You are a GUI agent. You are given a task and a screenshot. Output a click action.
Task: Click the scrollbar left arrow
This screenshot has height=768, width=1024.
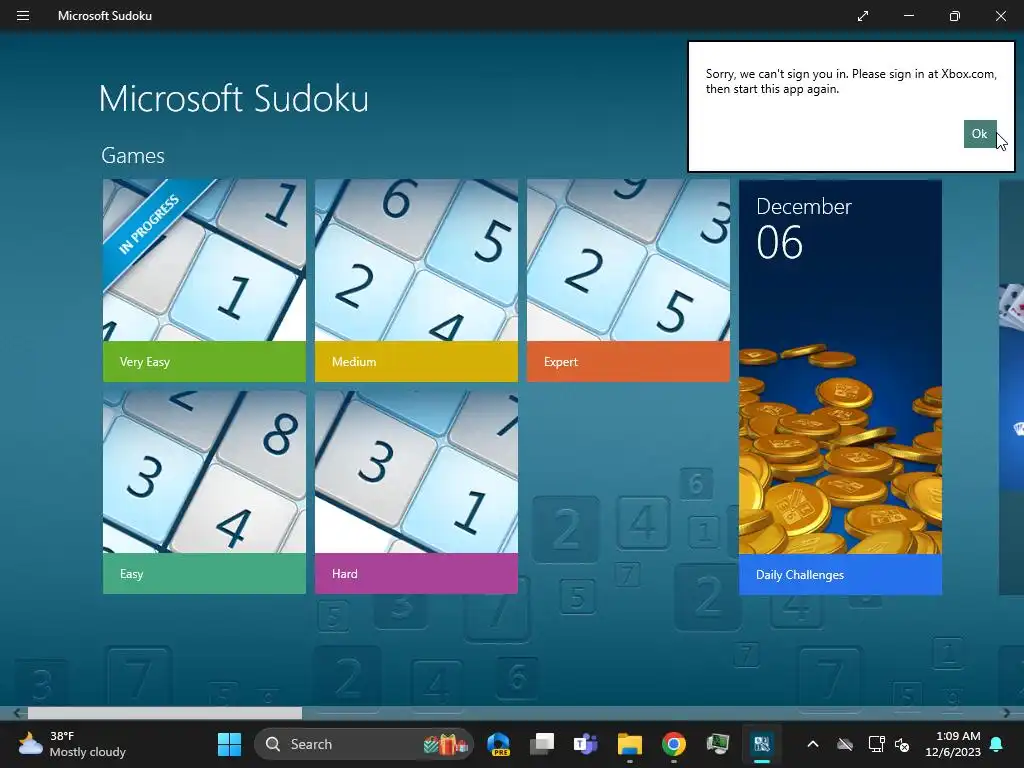[x=18, y=712]
